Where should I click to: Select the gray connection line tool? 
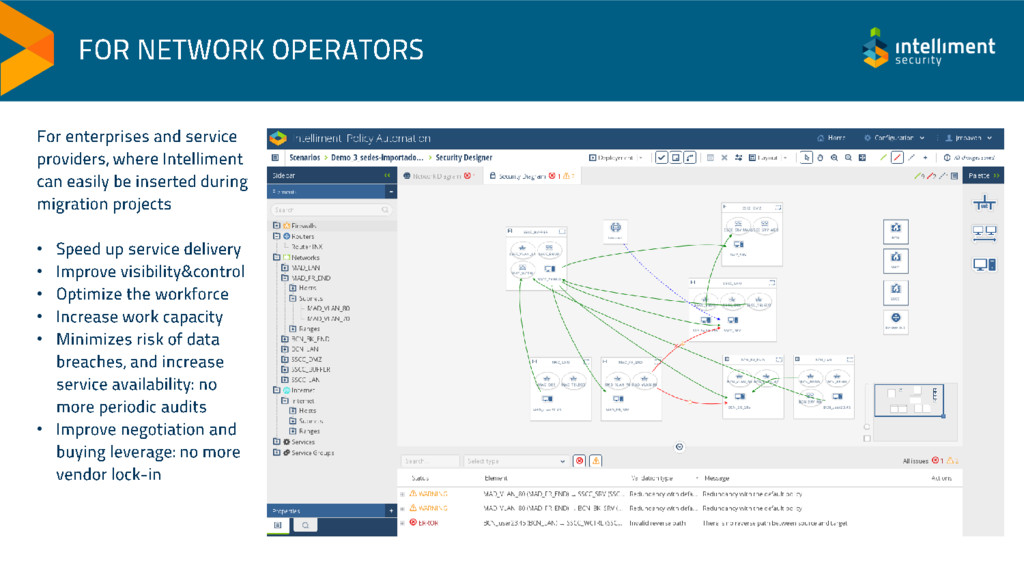coord(912,157)
